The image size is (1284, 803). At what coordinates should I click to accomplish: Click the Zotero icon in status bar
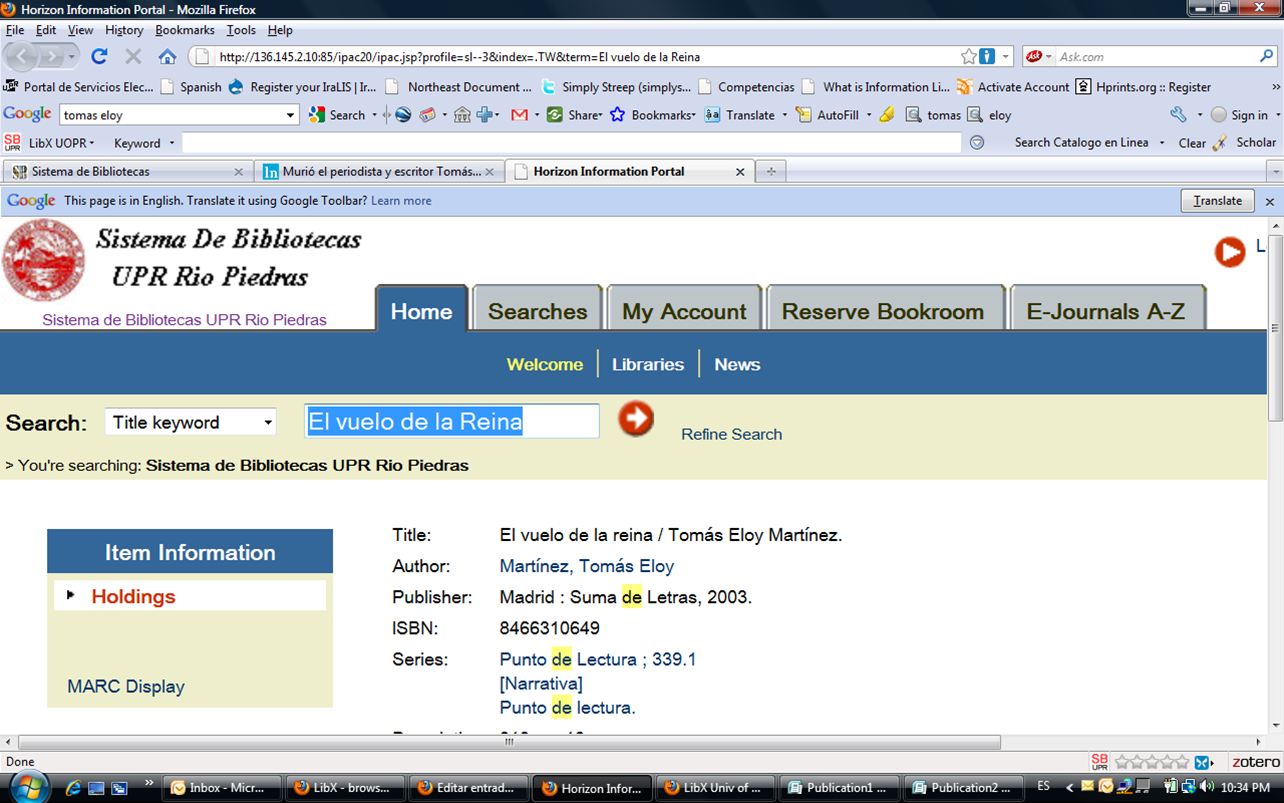click(x=1255, y=762)
